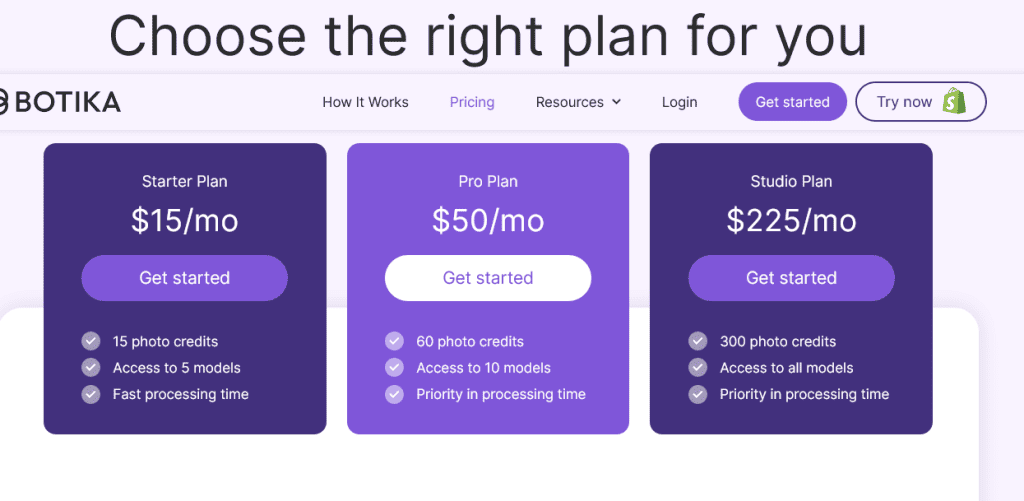Open the Login link
Image resolution: width=1024 pixels, height=501 pixels.
coord(679,102)
